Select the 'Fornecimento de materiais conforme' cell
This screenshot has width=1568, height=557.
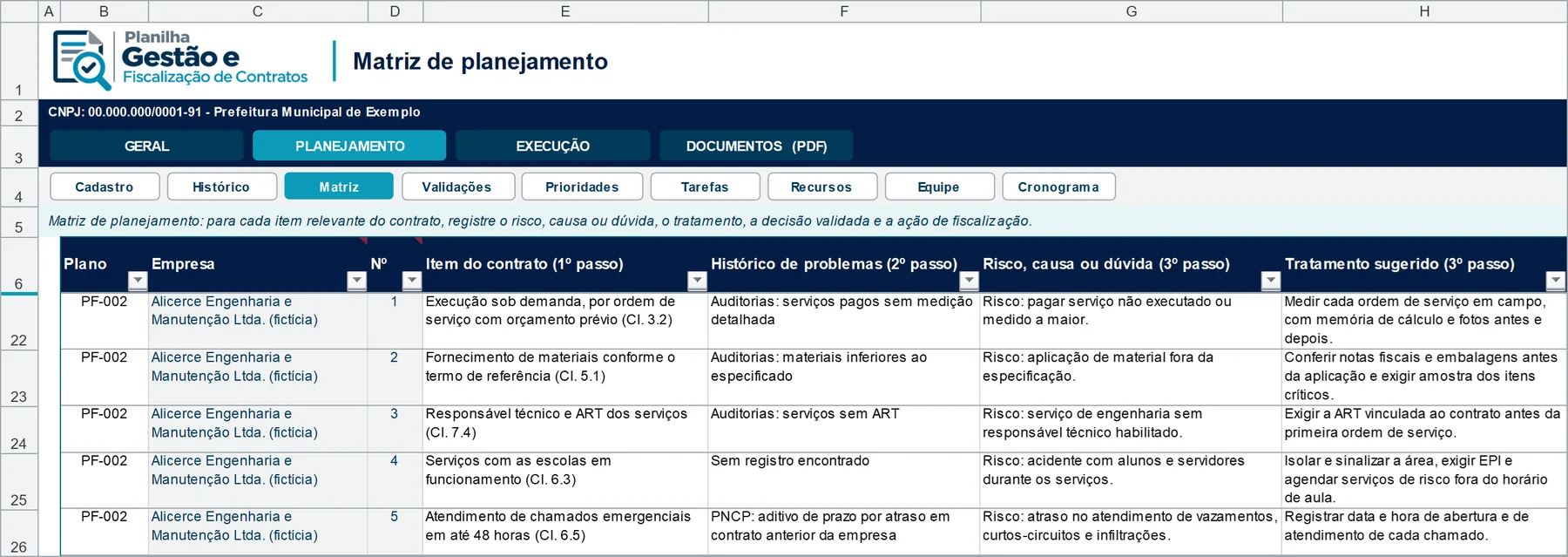[565, 377]
